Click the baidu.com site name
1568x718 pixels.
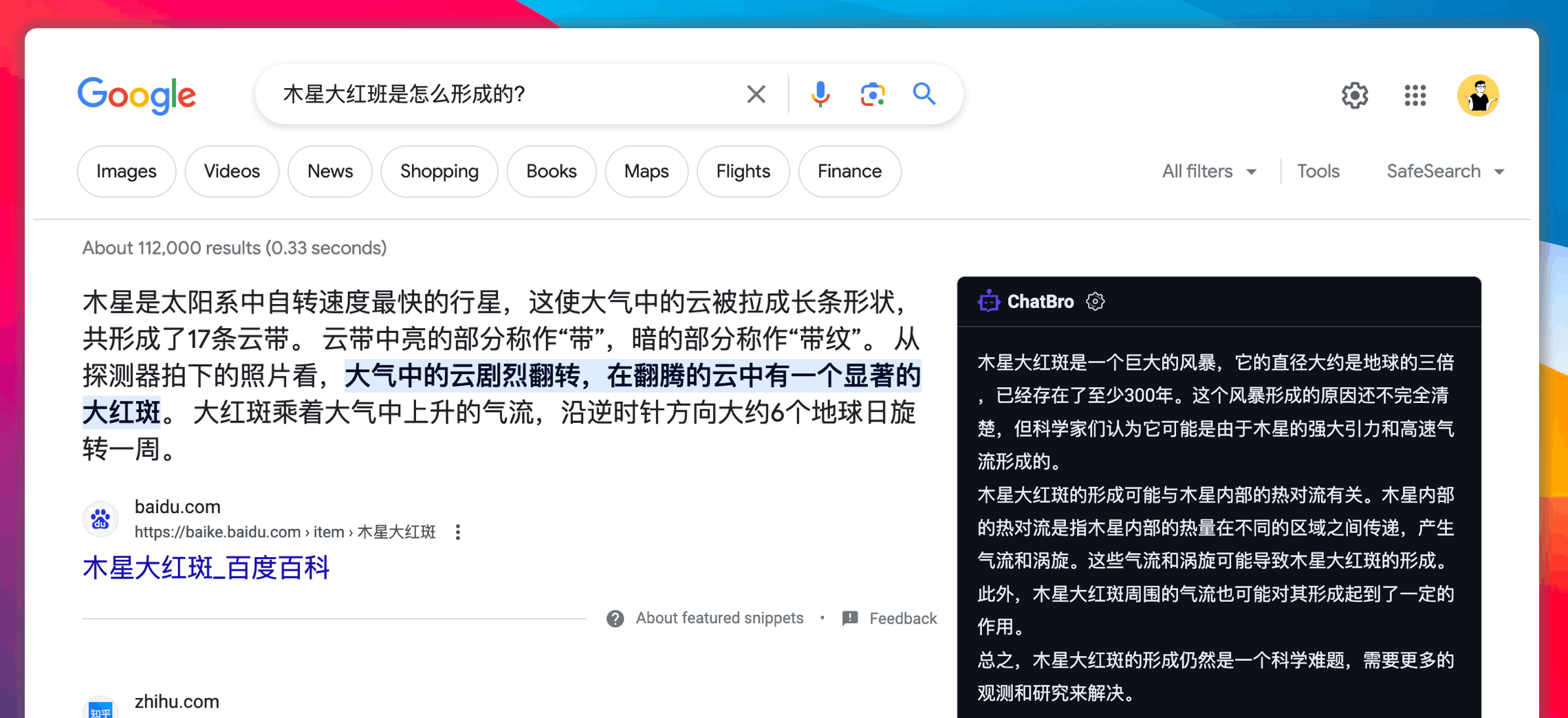coord(177,507)
